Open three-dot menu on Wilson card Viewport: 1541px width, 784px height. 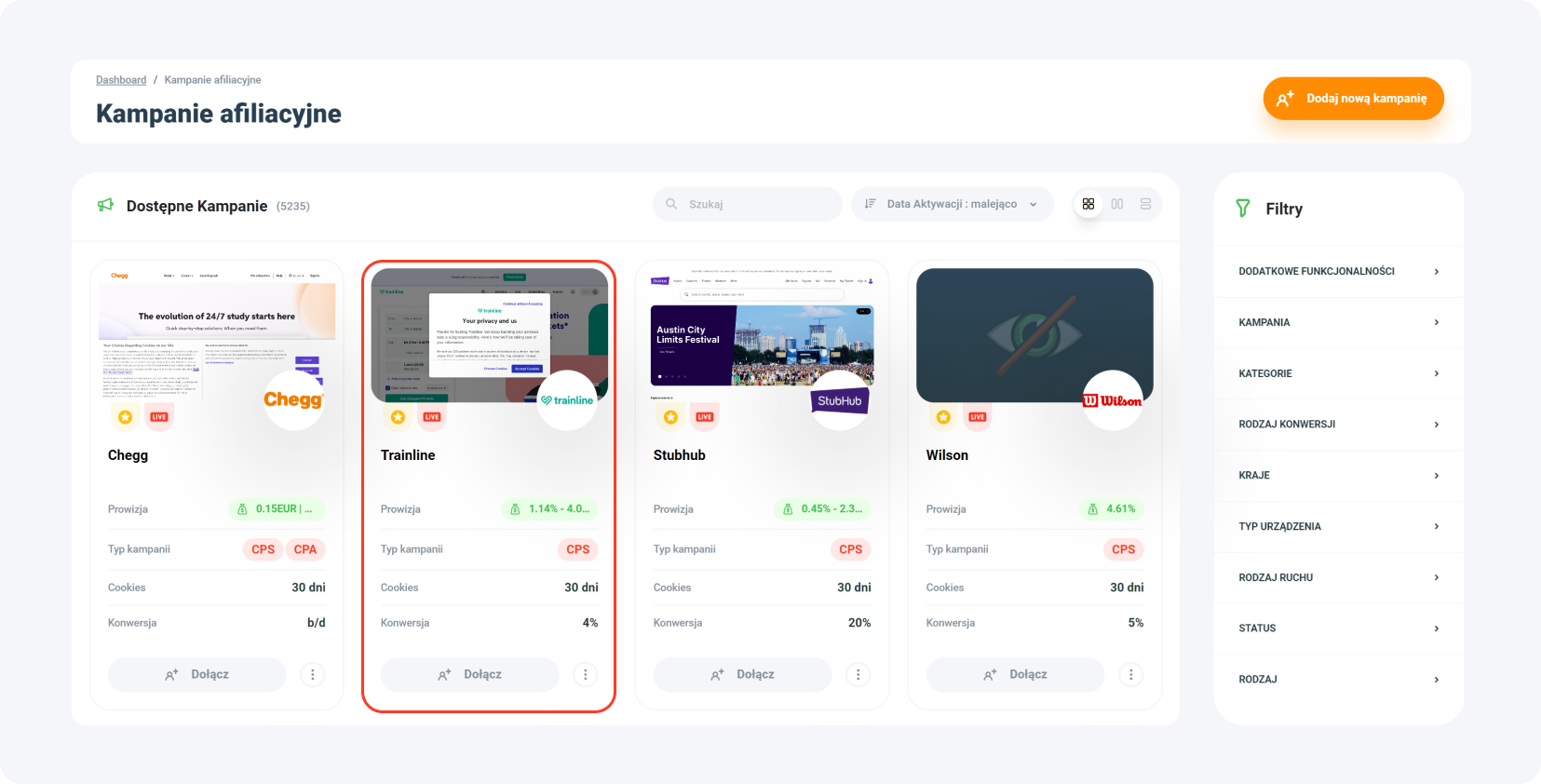[1131, 674]
